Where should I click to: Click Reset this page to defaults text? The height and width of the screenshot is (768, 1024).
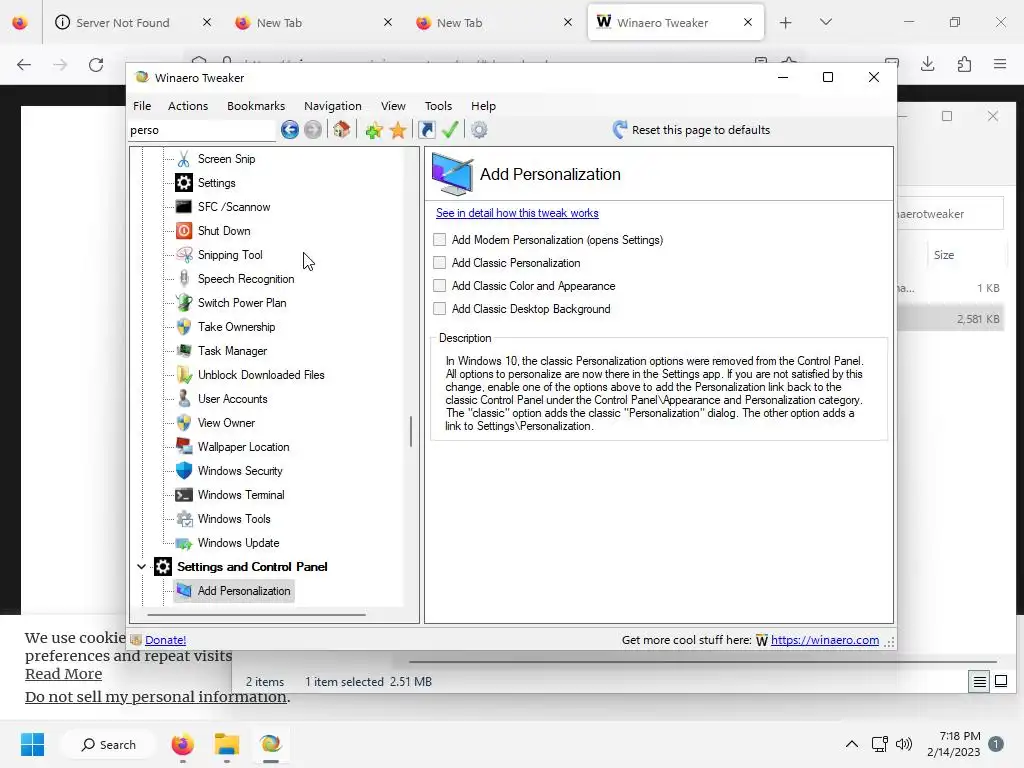coord(701,130)
